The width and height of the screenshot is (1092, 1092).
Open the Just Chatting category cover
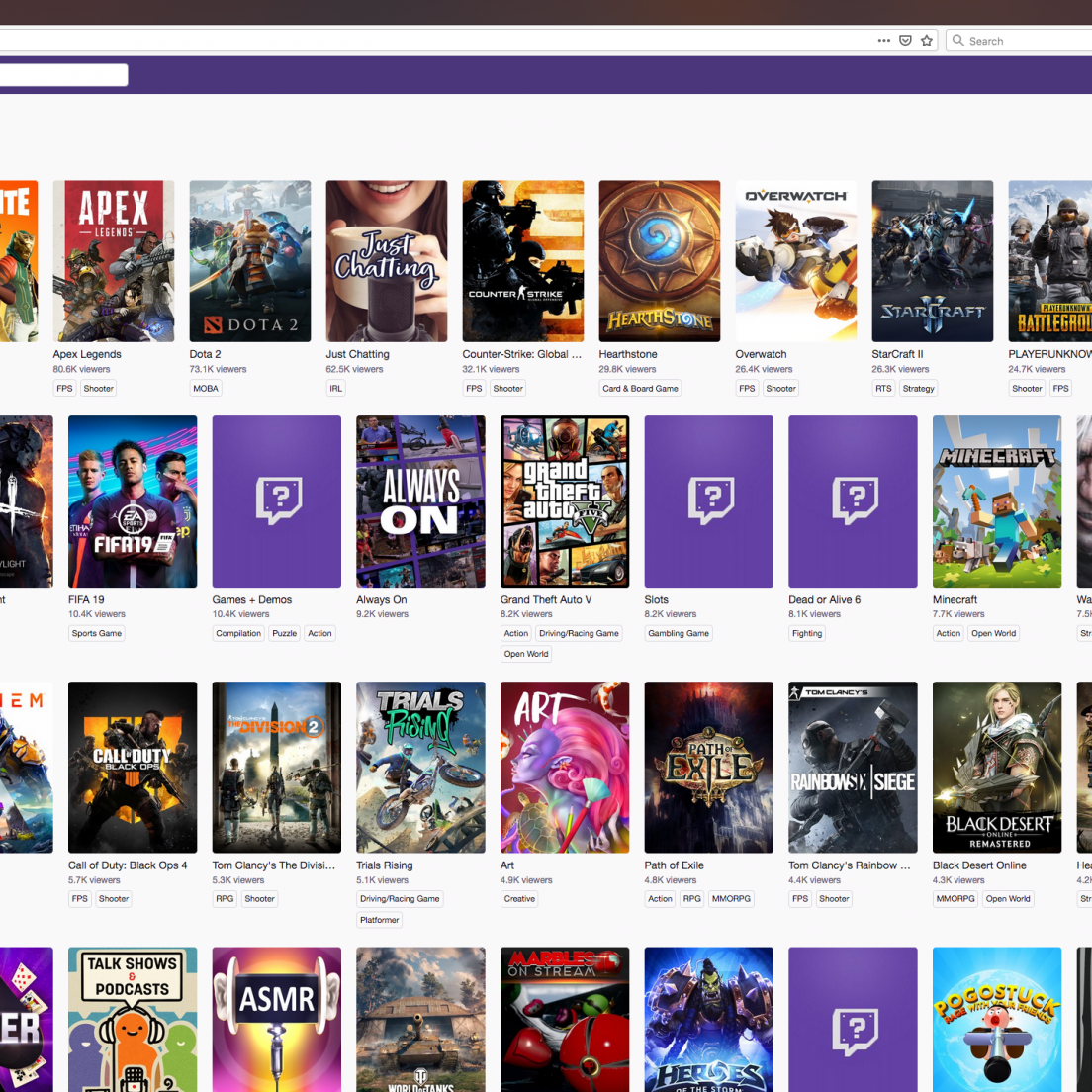pos(387,261)
